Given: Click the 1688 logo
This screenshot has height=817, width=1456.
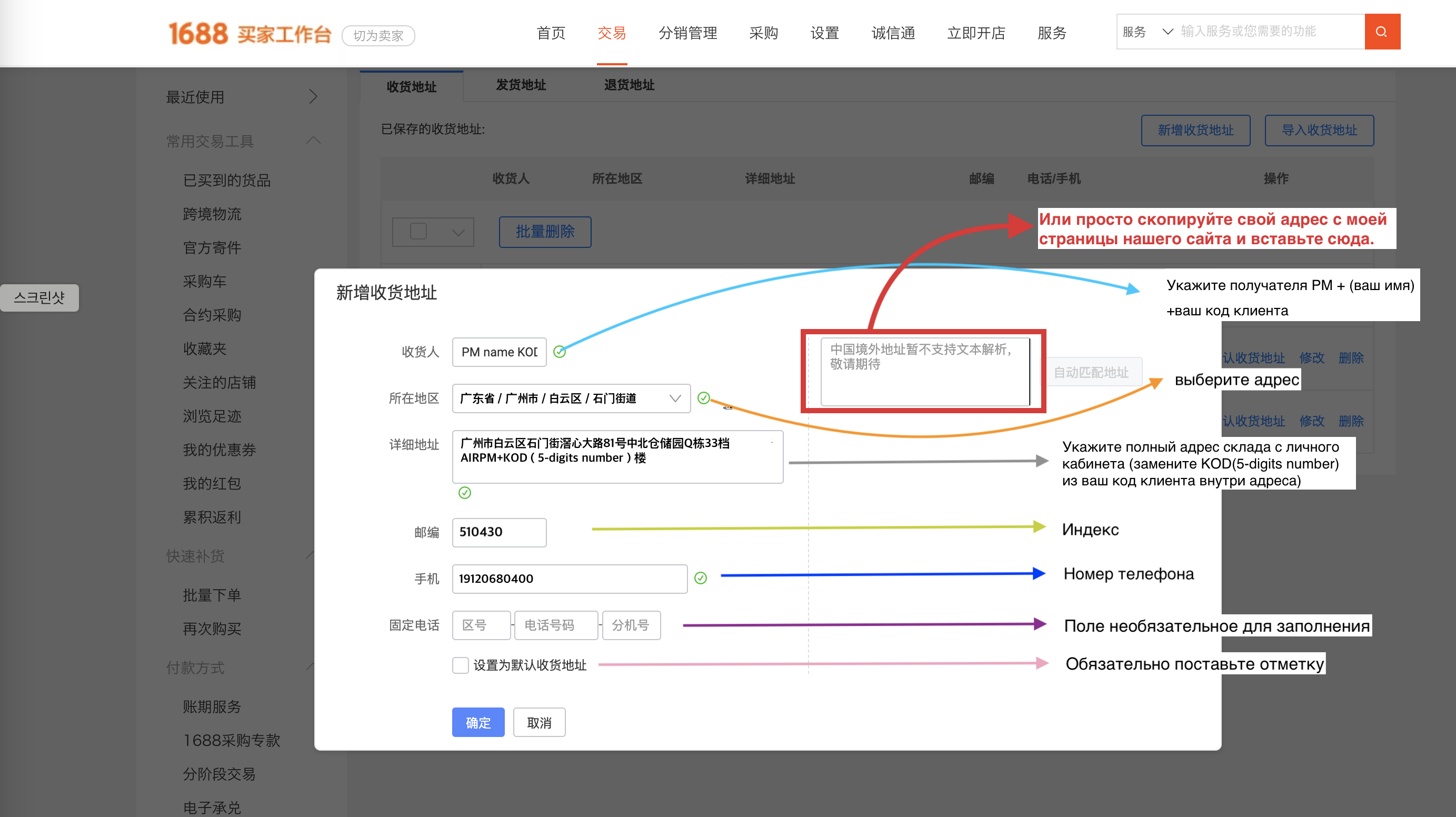Looking at the screenshot, I should (198, 33).
